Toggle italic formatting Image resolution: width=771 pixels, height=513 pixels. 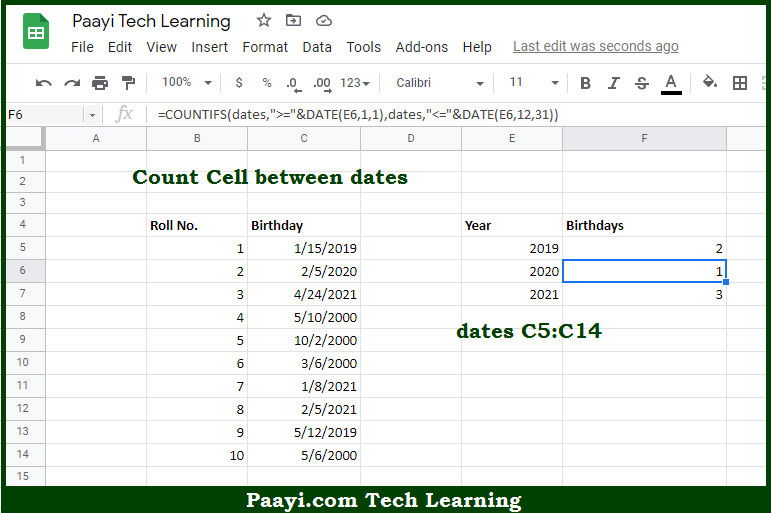tap(613, 83)
